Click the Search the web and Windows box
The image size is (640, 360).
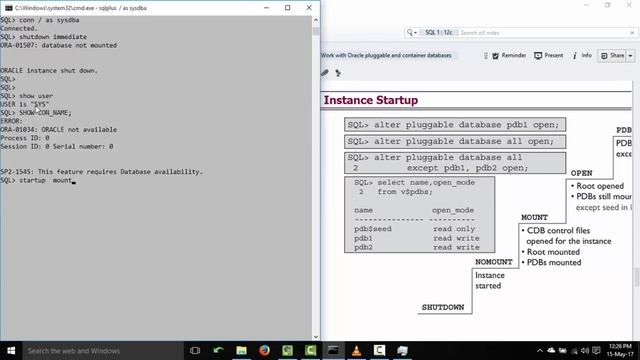point(103,351)
